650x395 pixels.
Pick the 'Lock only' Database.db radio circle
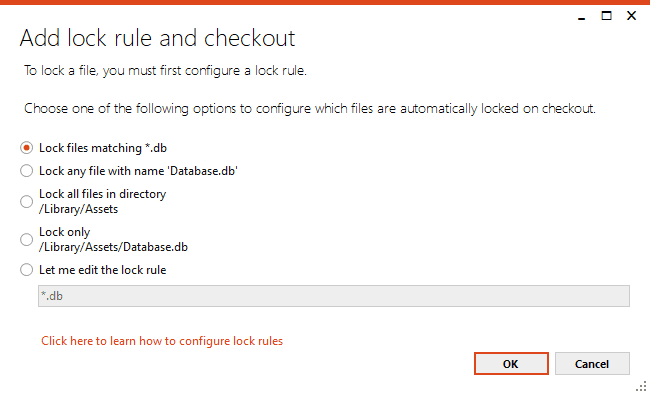(x=27, y=239)
